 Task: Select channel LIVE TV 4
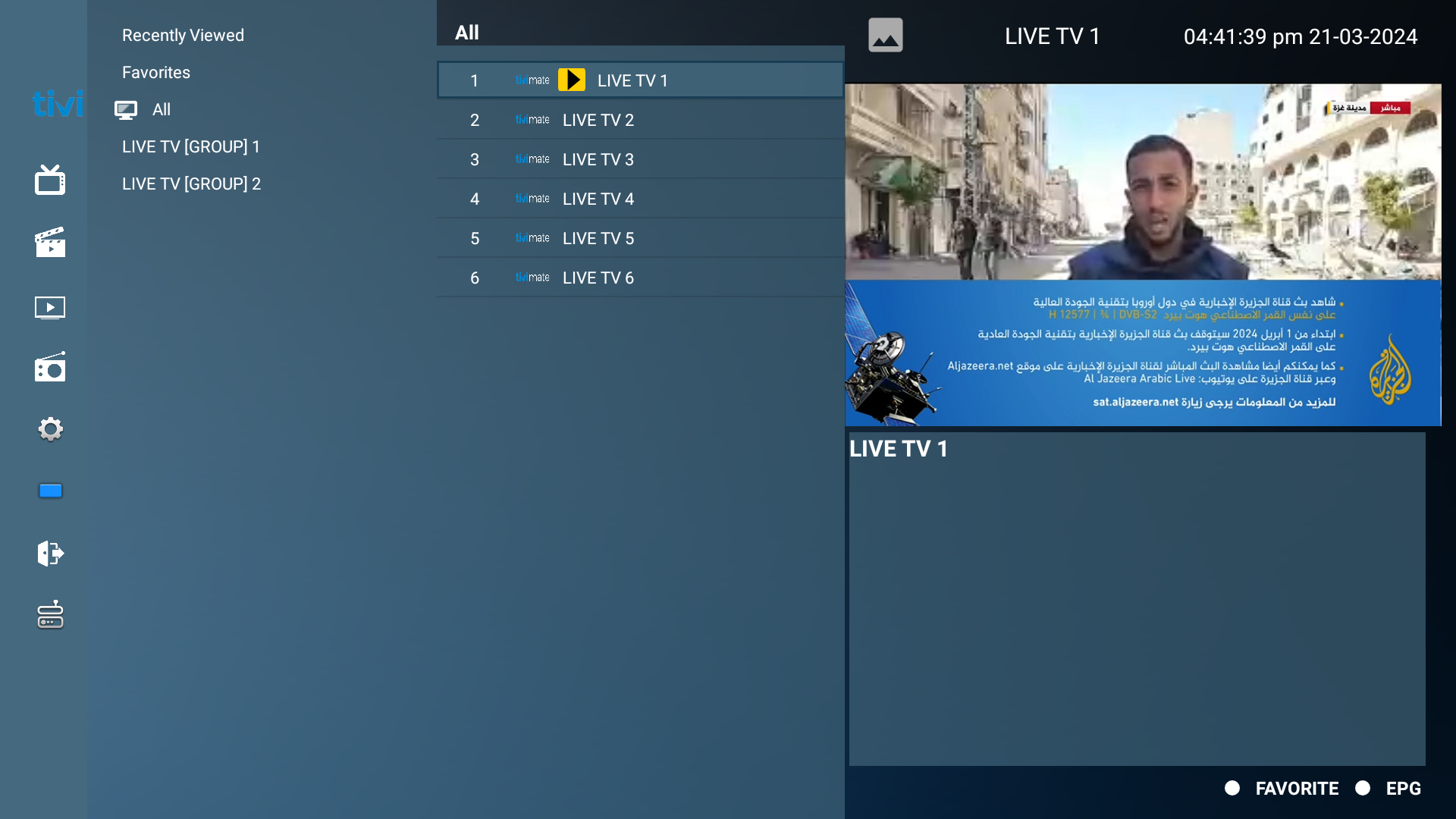tap(640, 199)
